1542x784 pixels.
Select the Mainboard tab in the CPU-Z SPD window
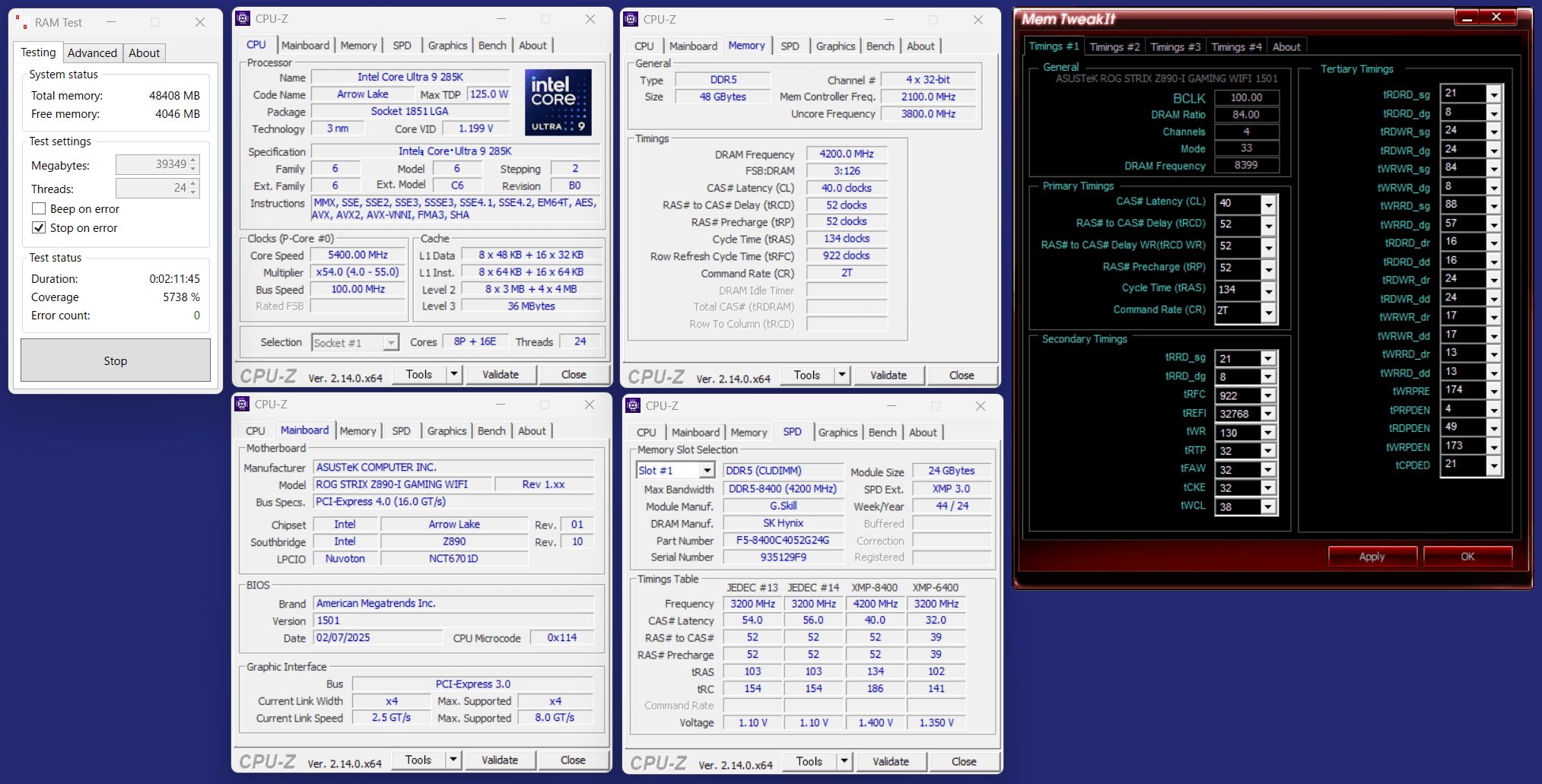point(695,433)
